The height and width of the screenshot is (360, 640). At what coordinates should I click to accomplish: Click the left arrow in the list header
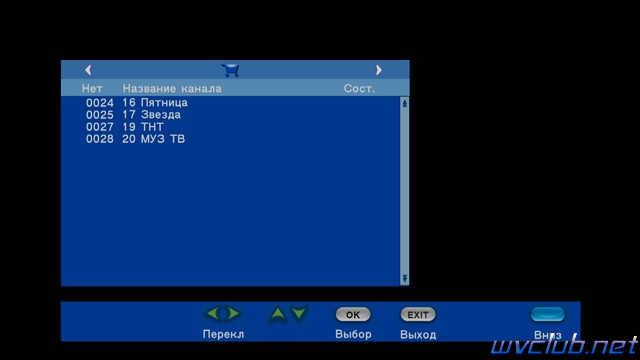pos(88,70)
